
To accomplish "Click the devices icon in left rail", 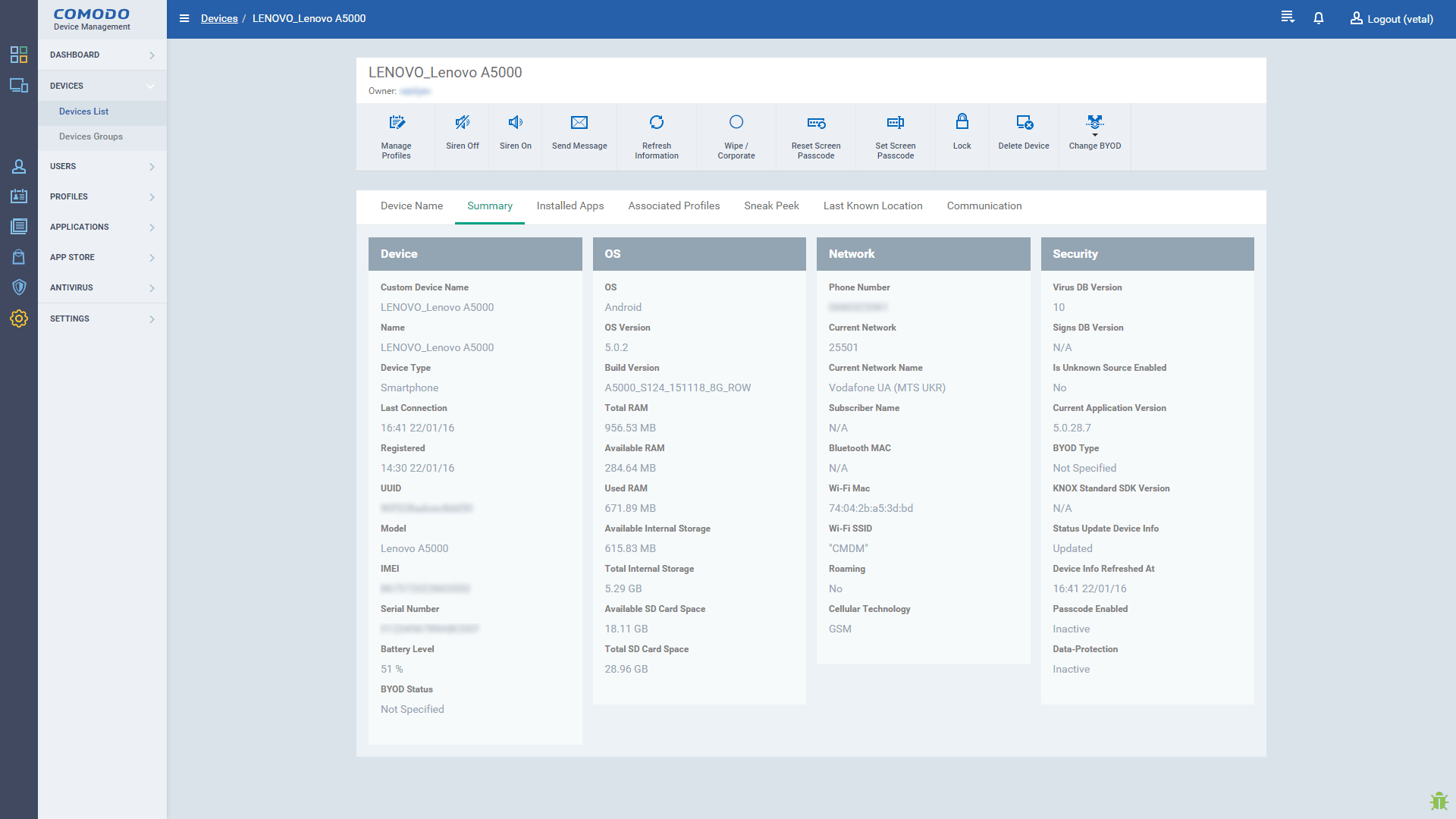I will [19, 86].
